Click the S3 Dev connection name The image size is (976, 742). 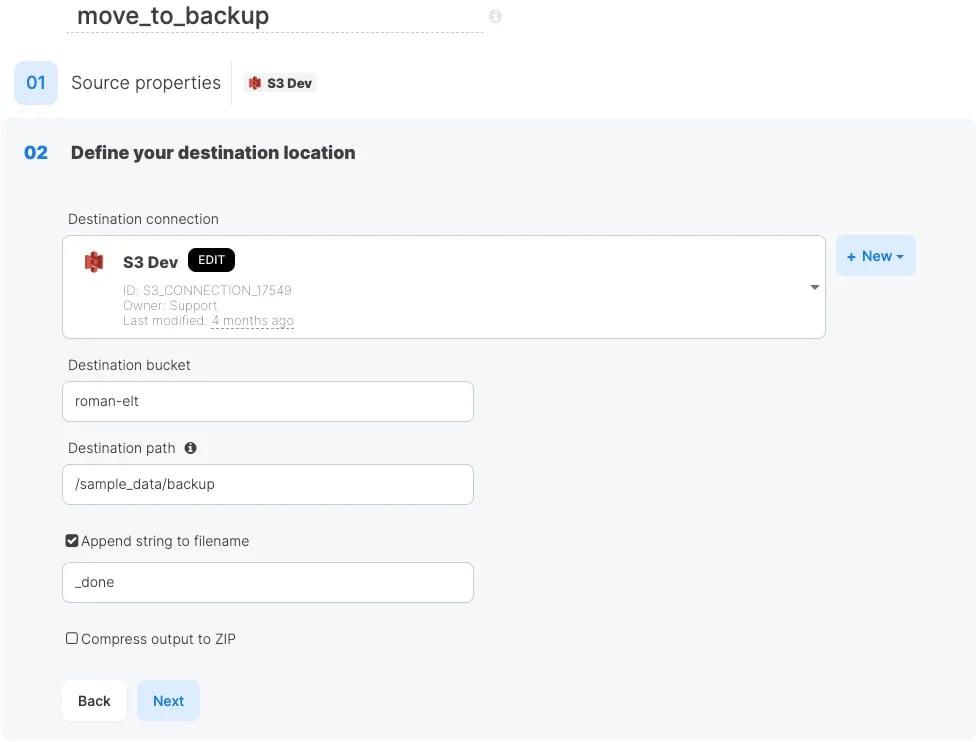coord(151,262)
